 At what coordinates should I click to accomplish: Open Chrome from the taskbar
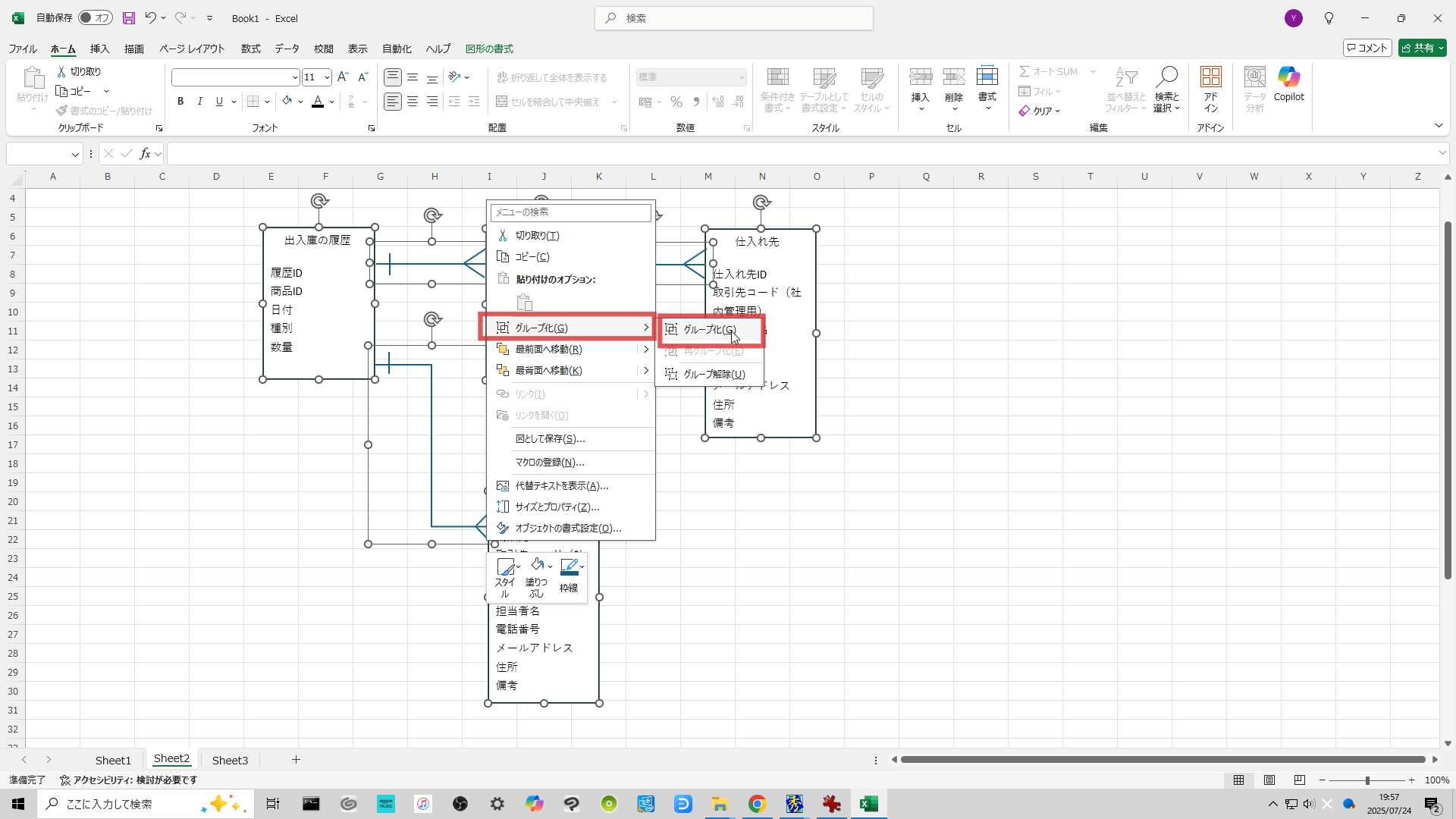tap(757, 804)
